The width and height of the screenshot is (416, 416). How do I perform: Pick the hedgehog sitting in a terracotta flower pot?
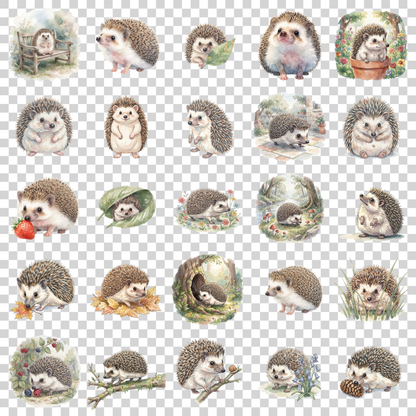tap(370, 45)
